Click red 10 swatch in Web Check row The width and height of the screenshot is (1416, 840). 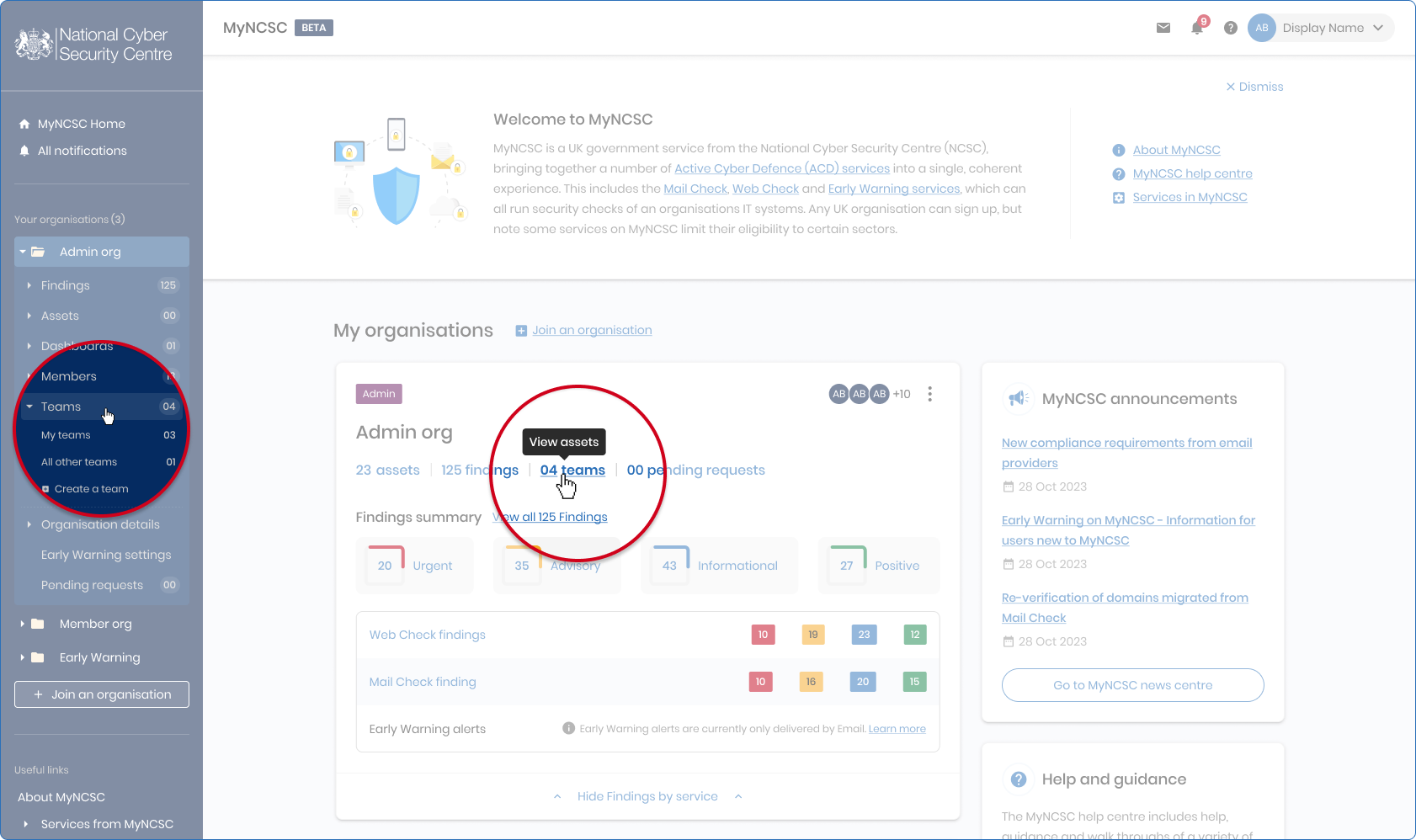(763, 635)
